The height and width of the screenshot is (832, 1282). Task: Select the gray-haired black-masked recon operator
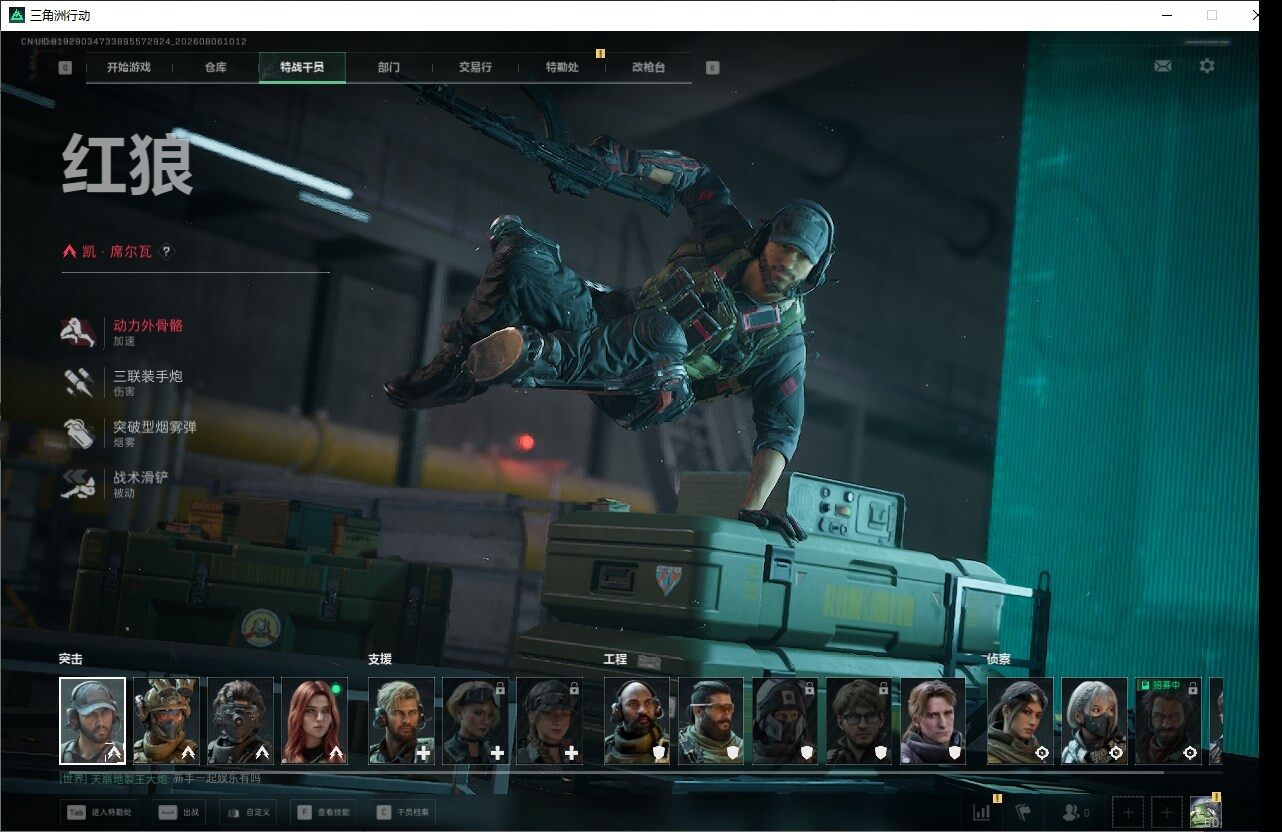pos(1094,721)
